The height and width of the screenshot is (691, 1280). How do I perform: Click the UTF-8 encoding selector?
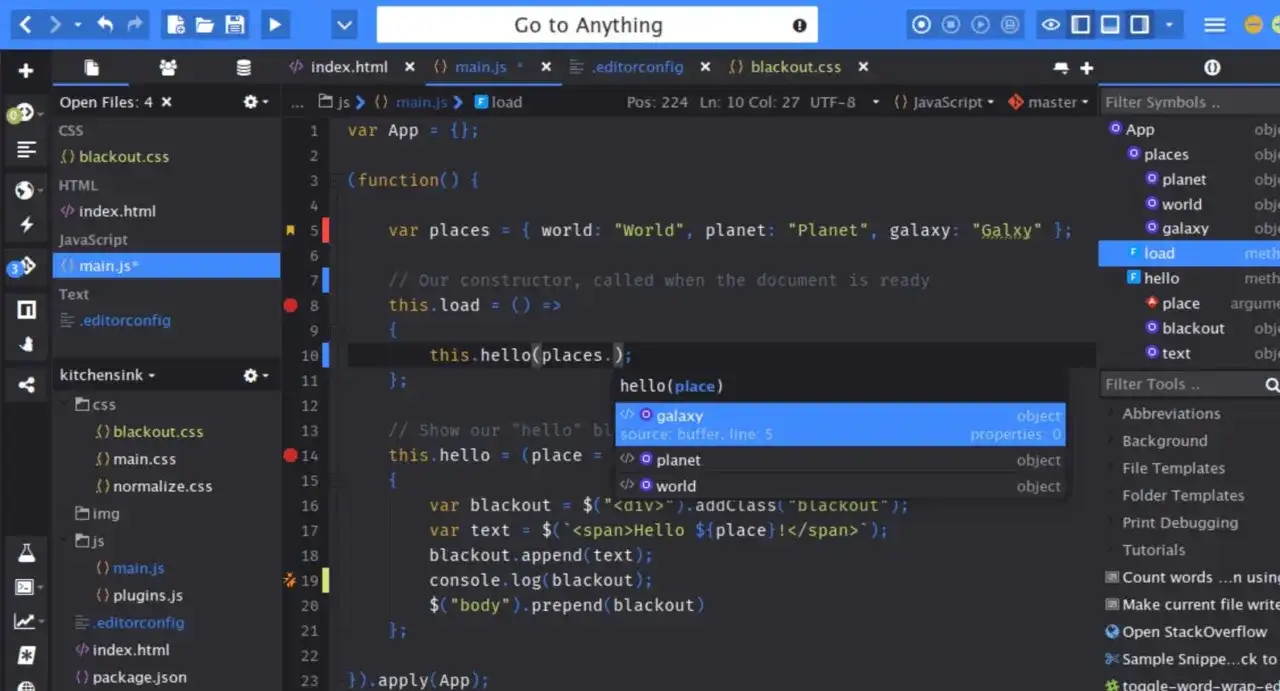[832, 101]
